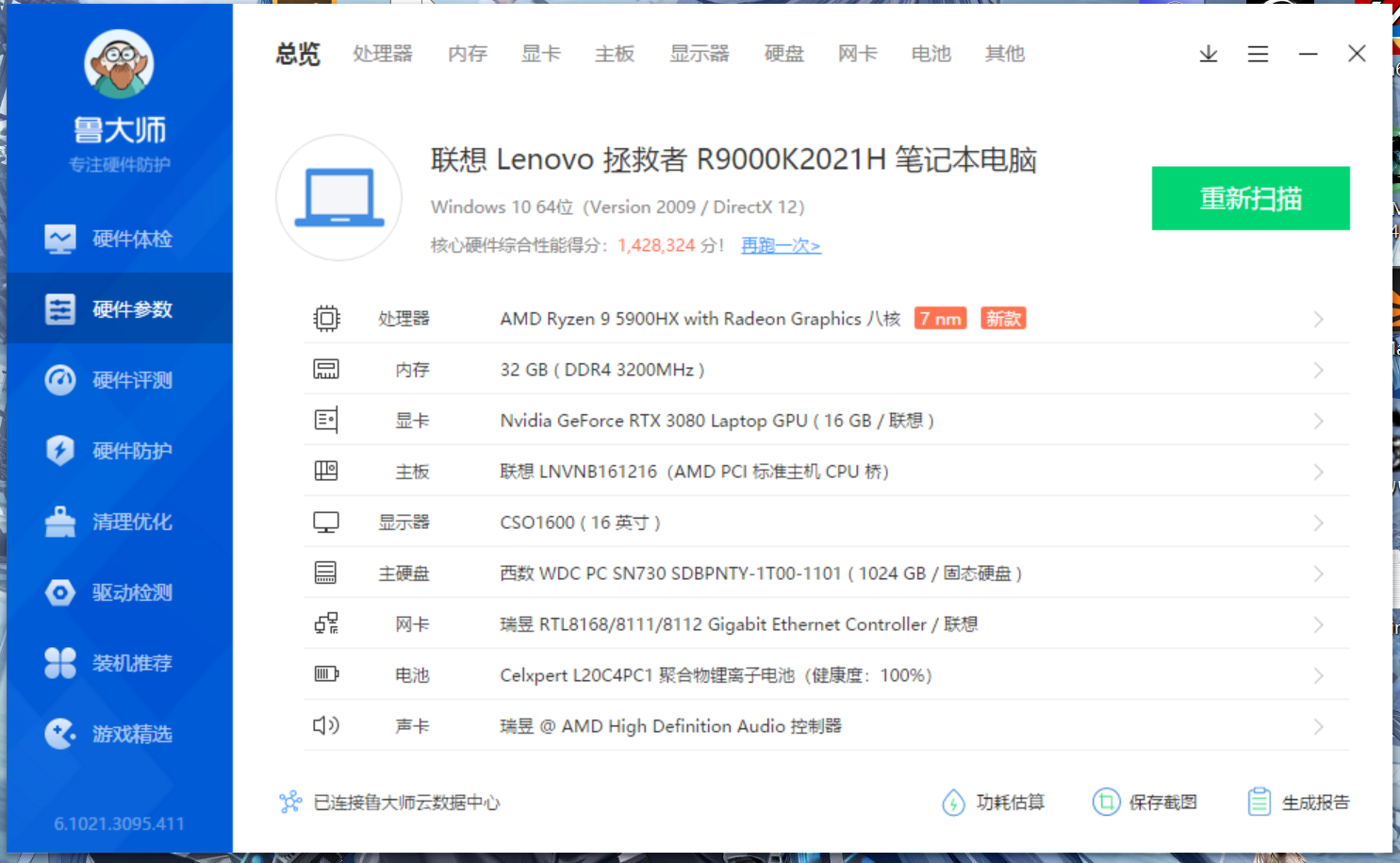Screen dimensions: 1400x863
Task: Click the 新款 badge
Action: click(x=1003, y=319)
